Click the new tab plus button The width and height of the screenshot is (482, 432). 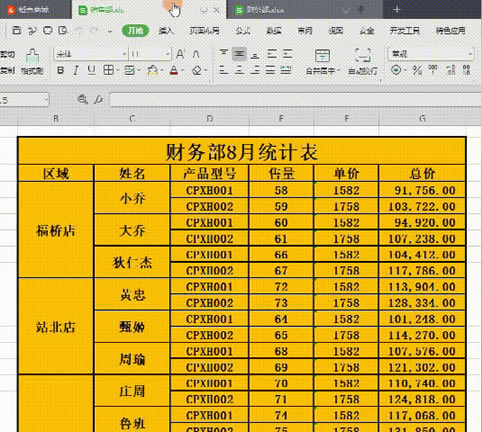tap(397, 10)
